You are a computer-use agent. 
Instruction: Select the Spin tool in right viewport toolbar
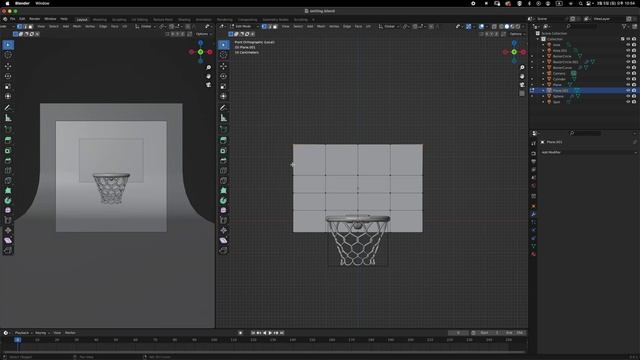[223, 200]
